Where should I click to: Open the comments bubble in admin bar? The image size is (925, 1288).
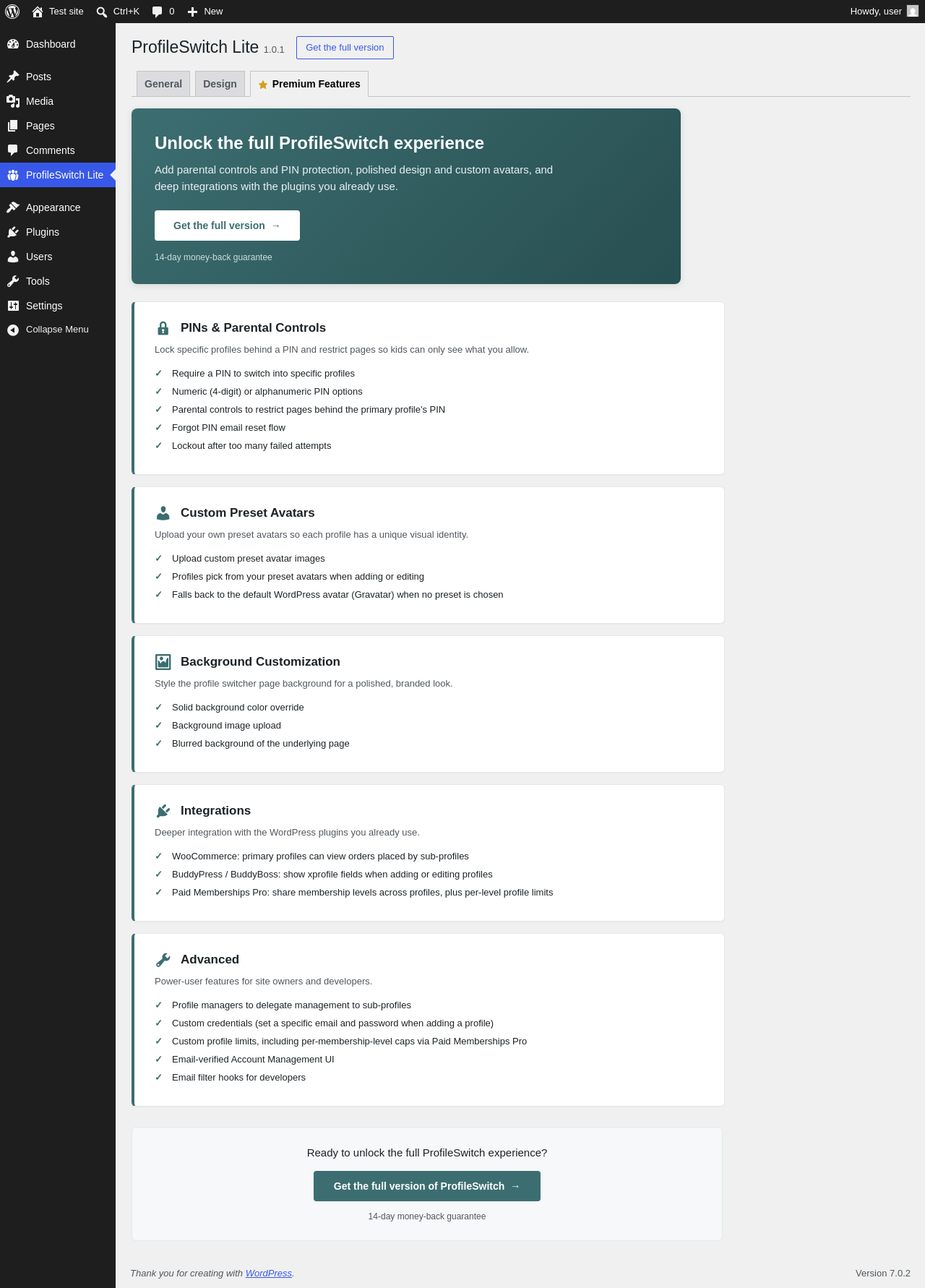click(x=157, y=12)
